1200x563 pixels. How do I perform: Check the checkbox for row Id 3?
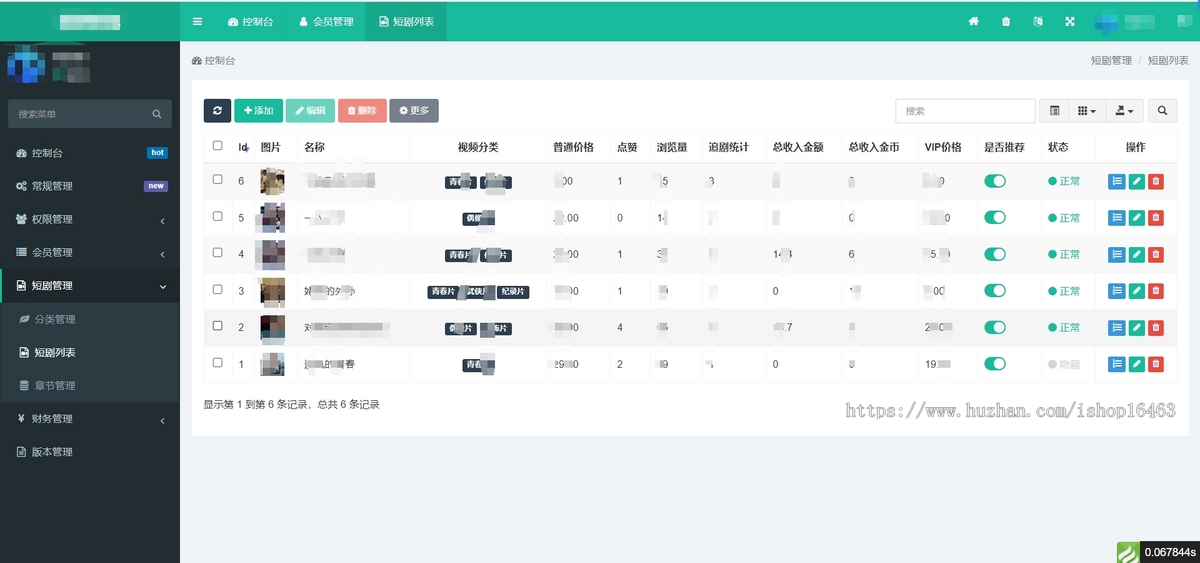click(x=218, y=290)
